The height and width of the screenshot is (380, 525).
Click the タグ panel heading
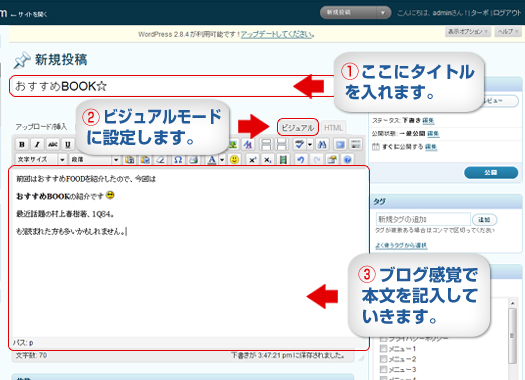pyautogui.click(x=380, y=201)
